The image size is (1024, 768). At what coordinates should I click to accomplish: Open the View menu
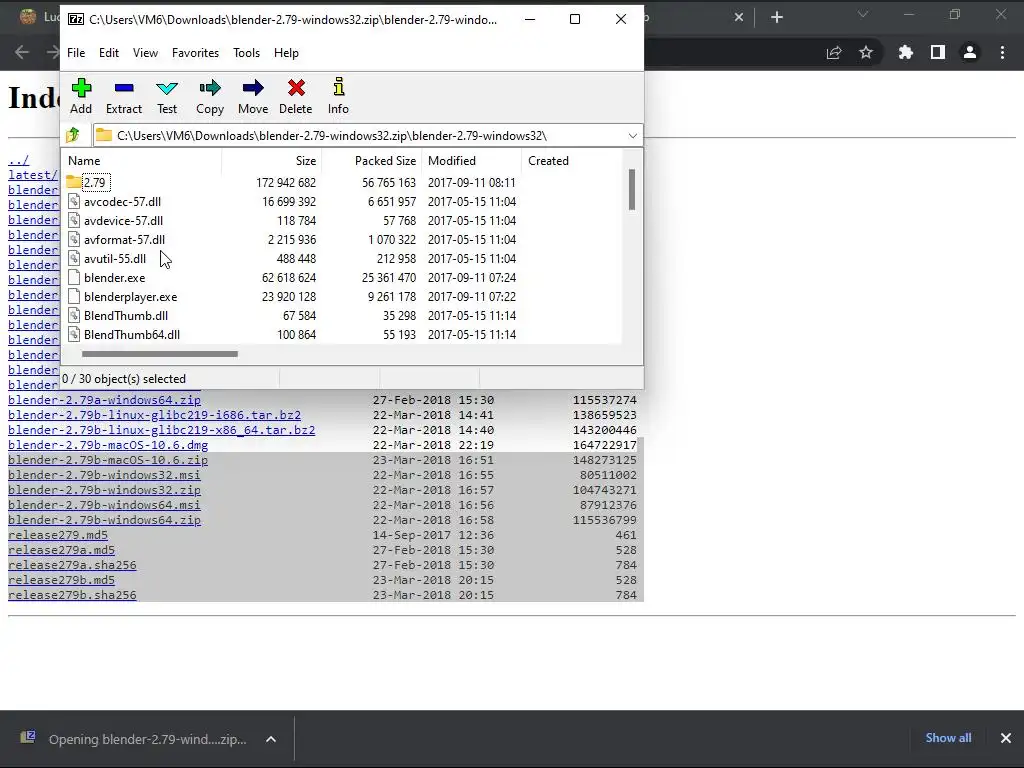145,53
